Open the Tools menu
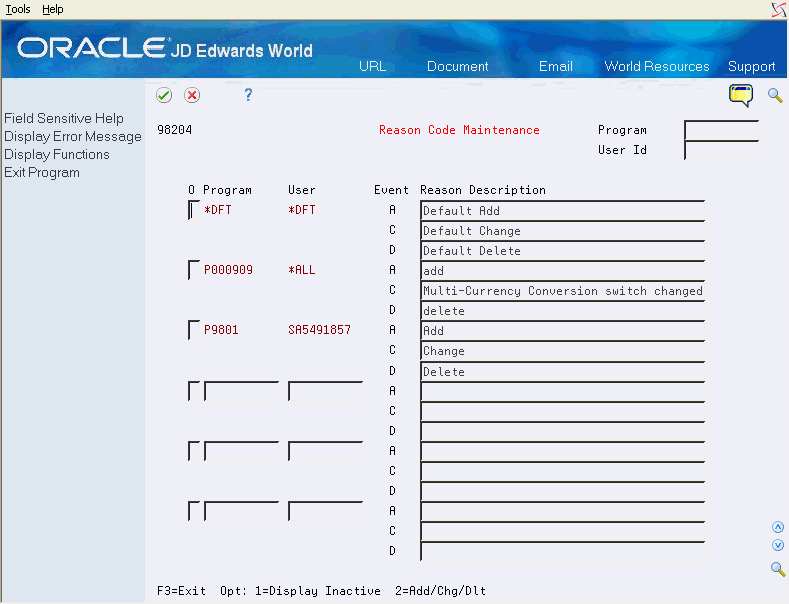This screenshot has width=789, height=604. 18,9
